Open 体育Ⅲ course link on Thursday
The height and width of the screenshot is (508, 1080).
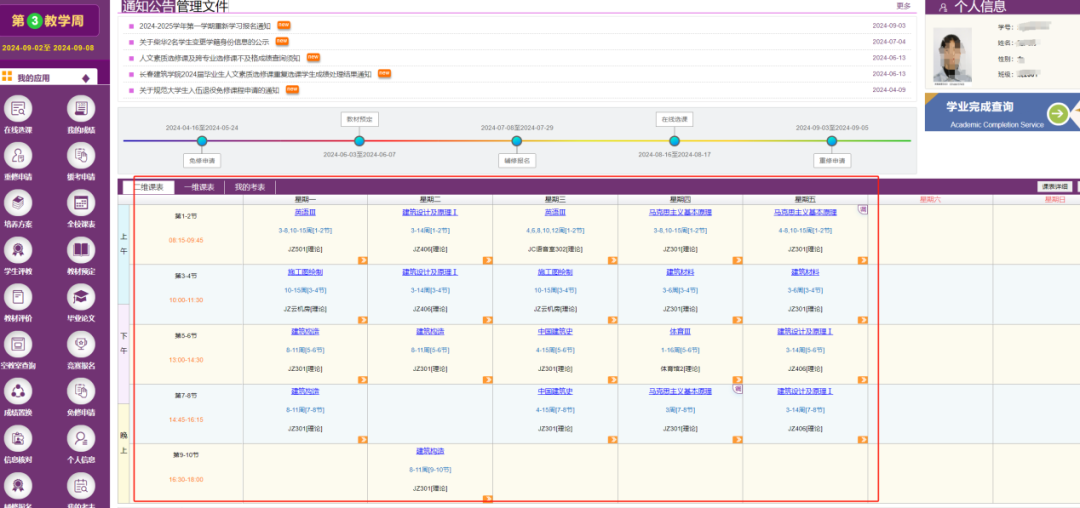pyautogui.click(x=680, y=332)
